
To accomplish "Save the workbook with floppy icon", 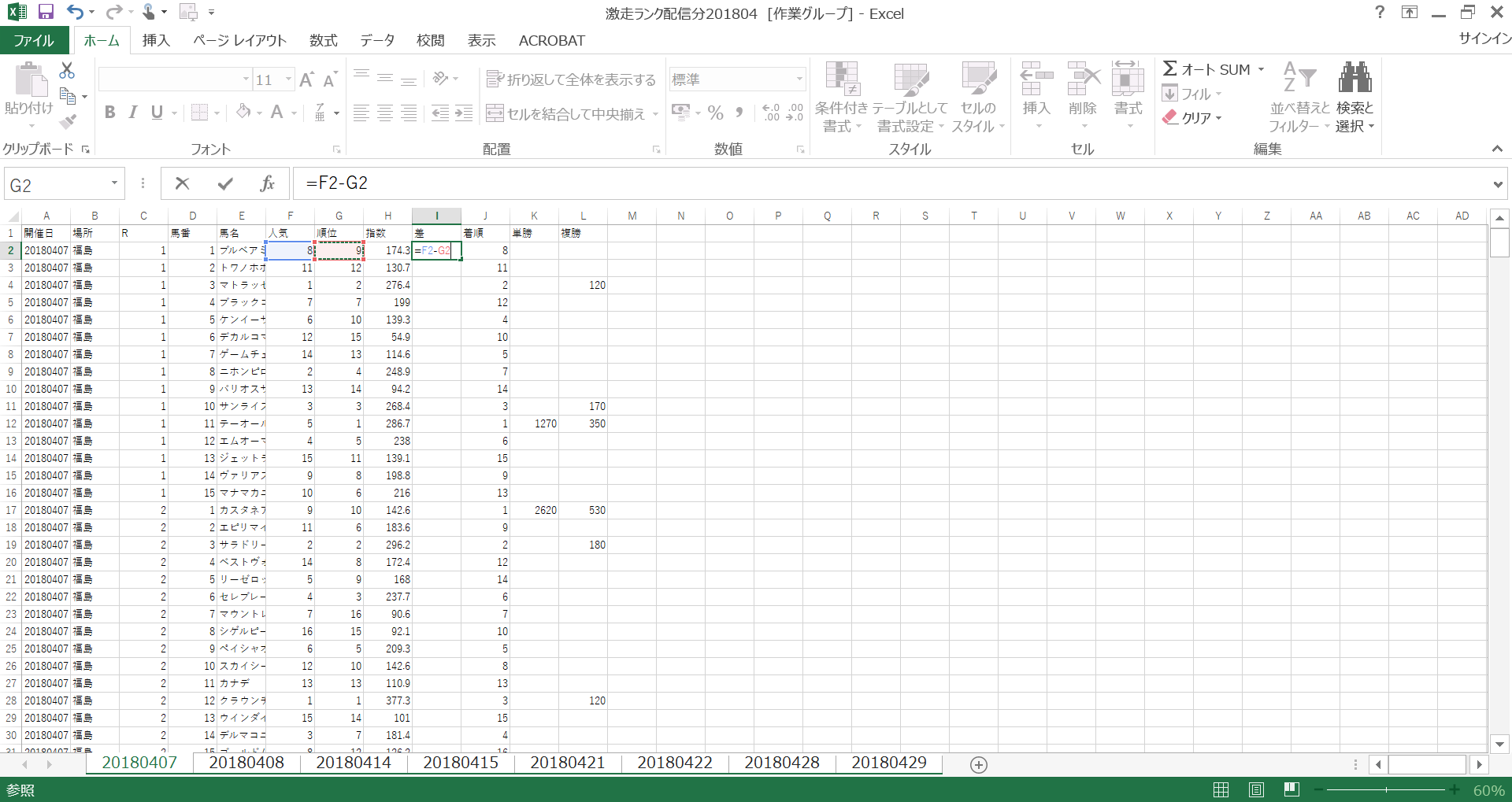I will (46, 12).
